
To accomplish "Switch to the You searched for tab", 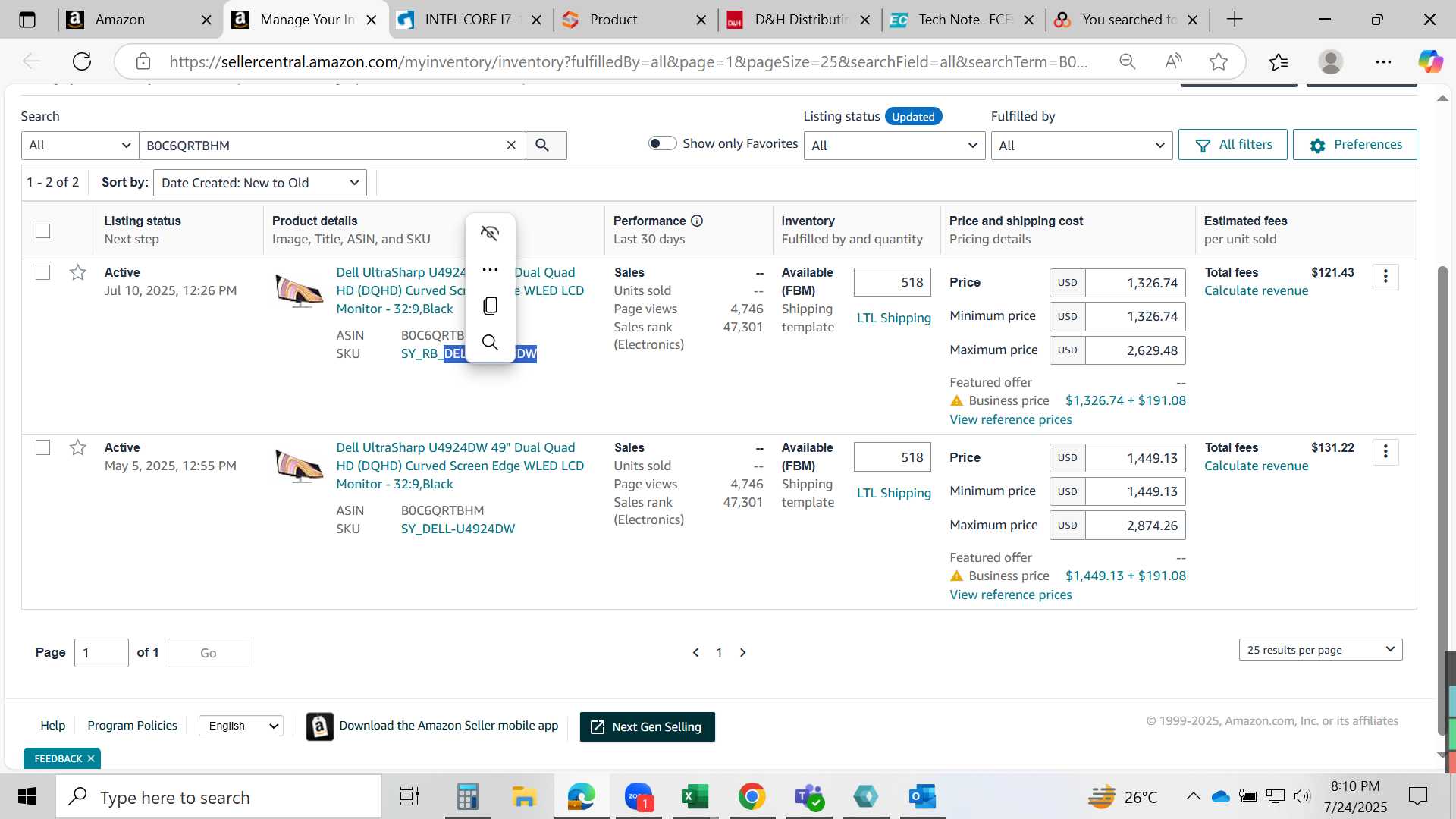I will point(1128,20).
